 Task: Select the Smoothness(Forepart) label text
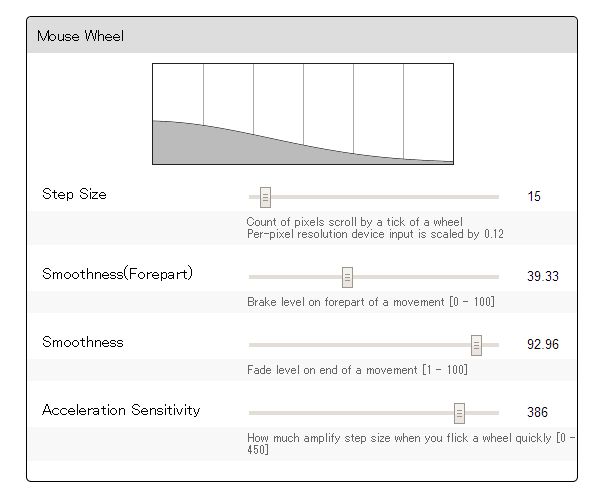(x=117, y=274)
